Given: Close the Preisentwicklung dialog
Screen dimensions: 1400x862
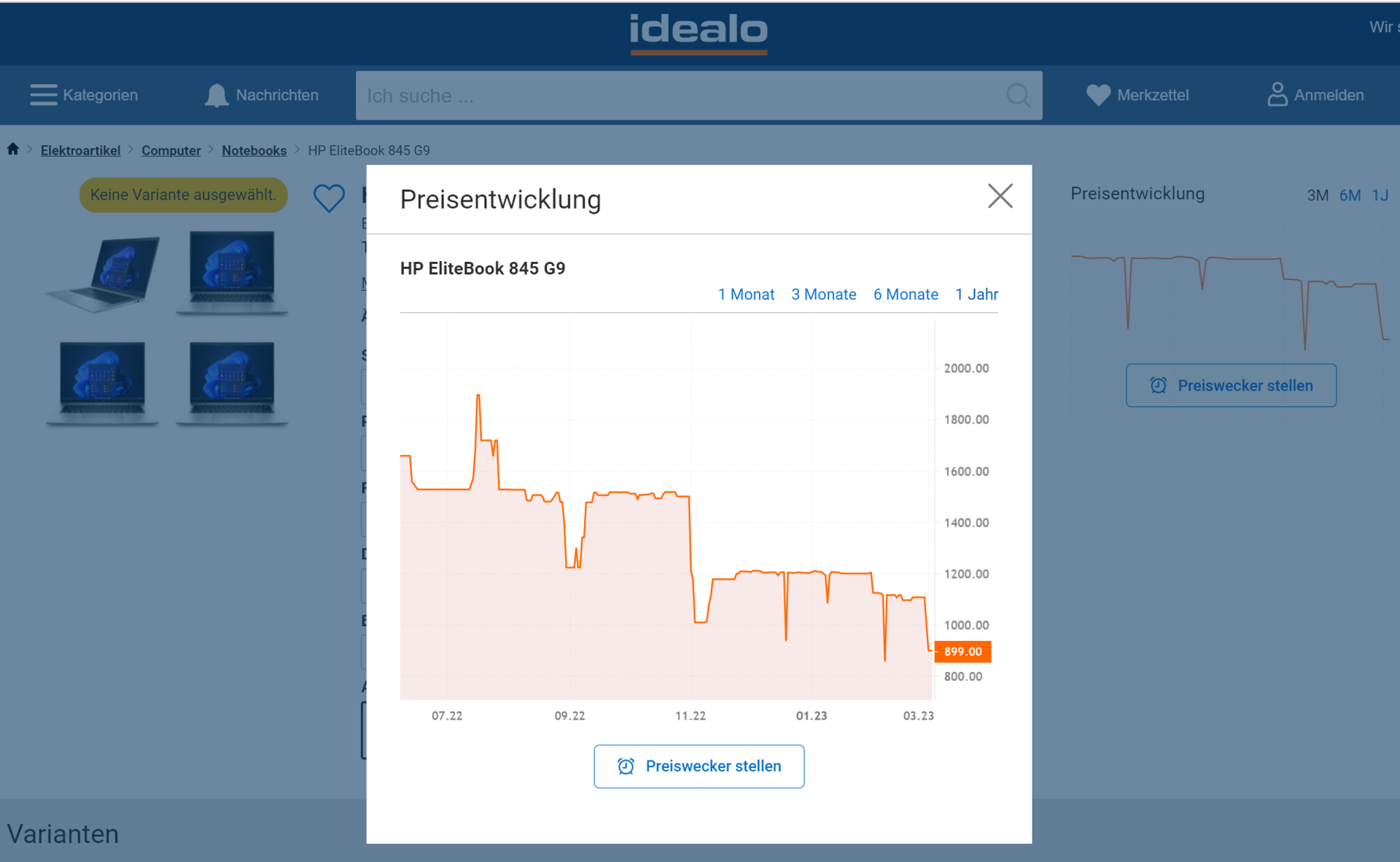Looking at the screenshot, I should pos(1000,196).
